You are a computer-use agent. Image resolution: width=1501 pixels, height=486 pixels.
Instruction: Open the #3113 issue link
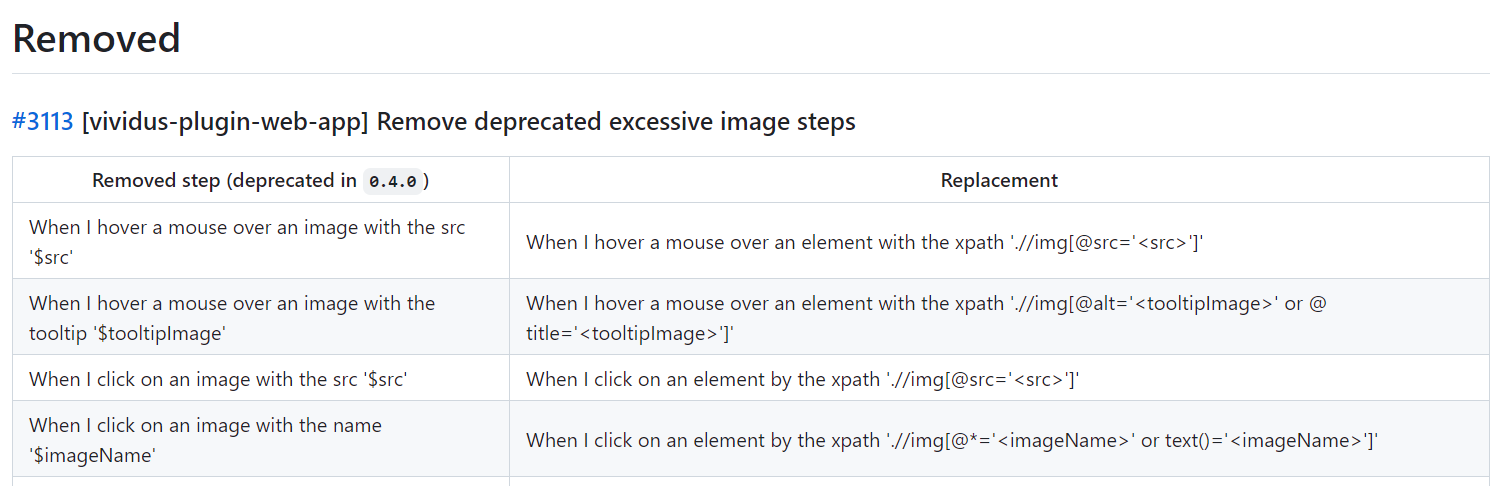pyautogui.click(x=42, y=122)
